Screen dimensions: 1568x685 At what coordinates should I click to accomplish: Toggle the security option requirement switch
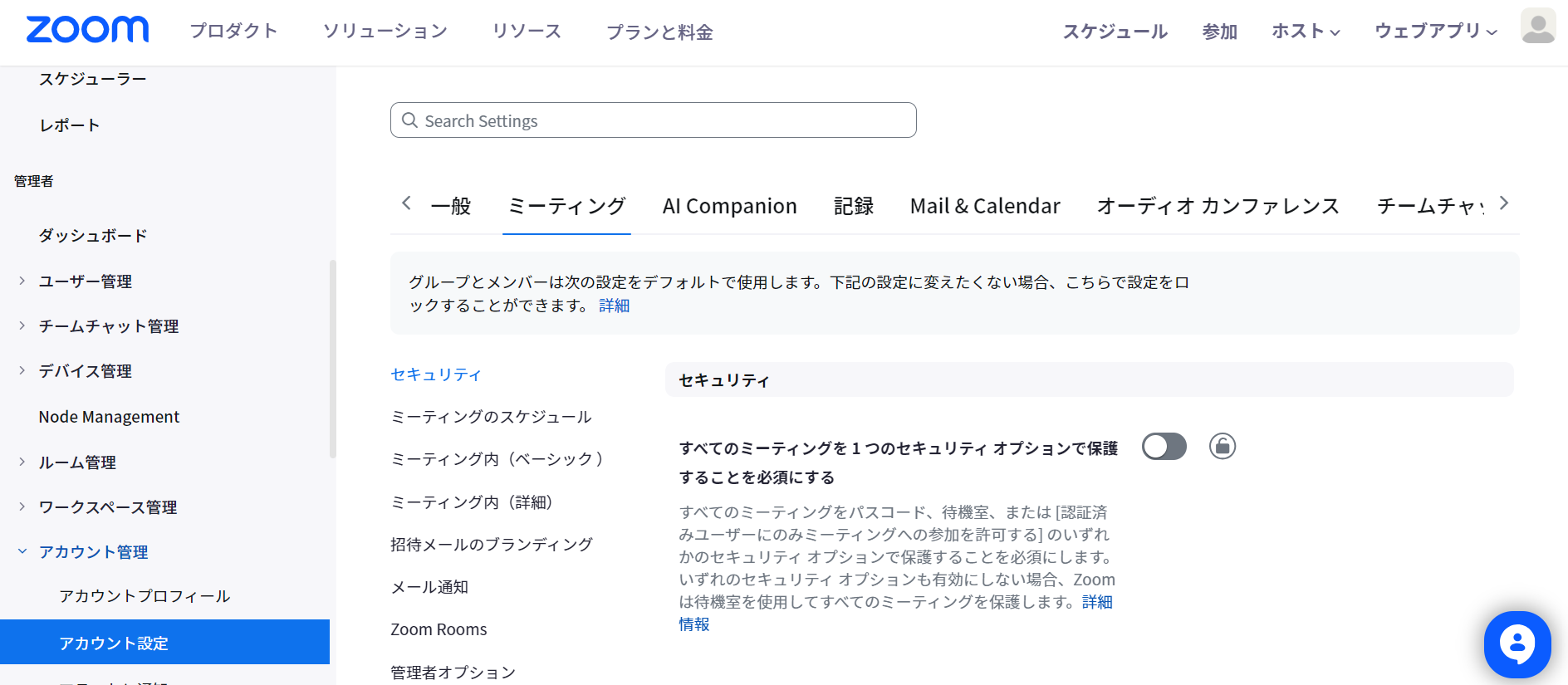1164,447
